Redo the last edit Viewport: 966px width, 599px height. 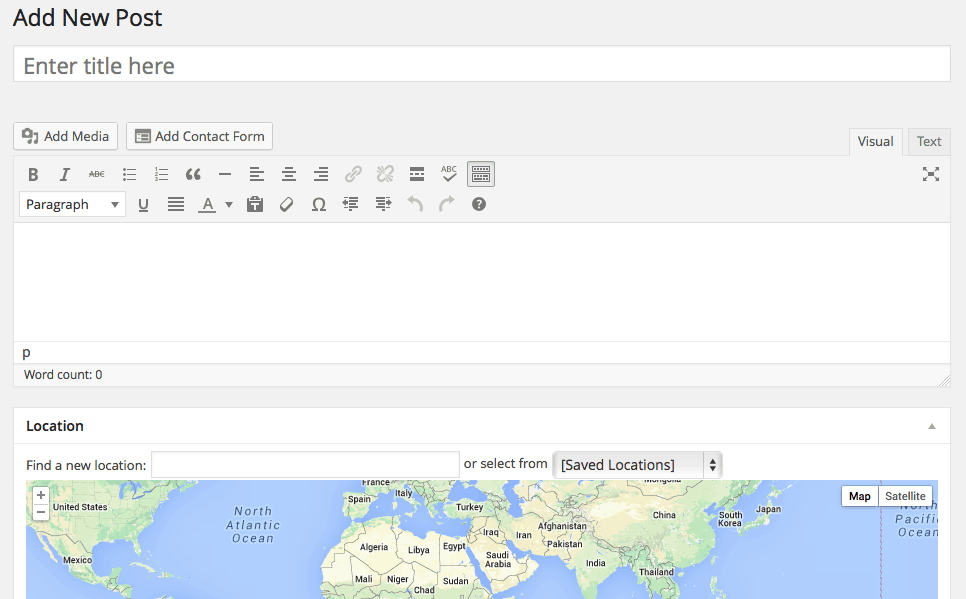[x=447, y=205]
